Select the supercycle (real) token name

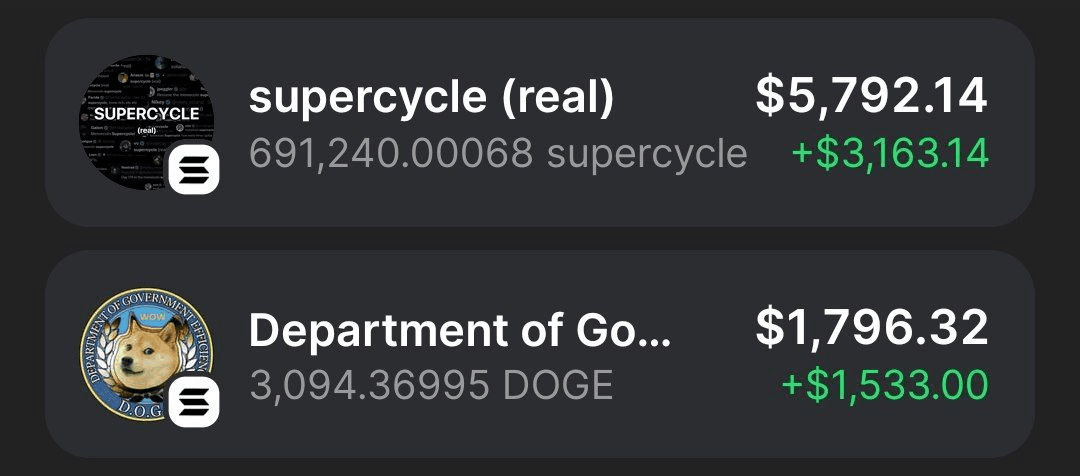coord(431,97)
